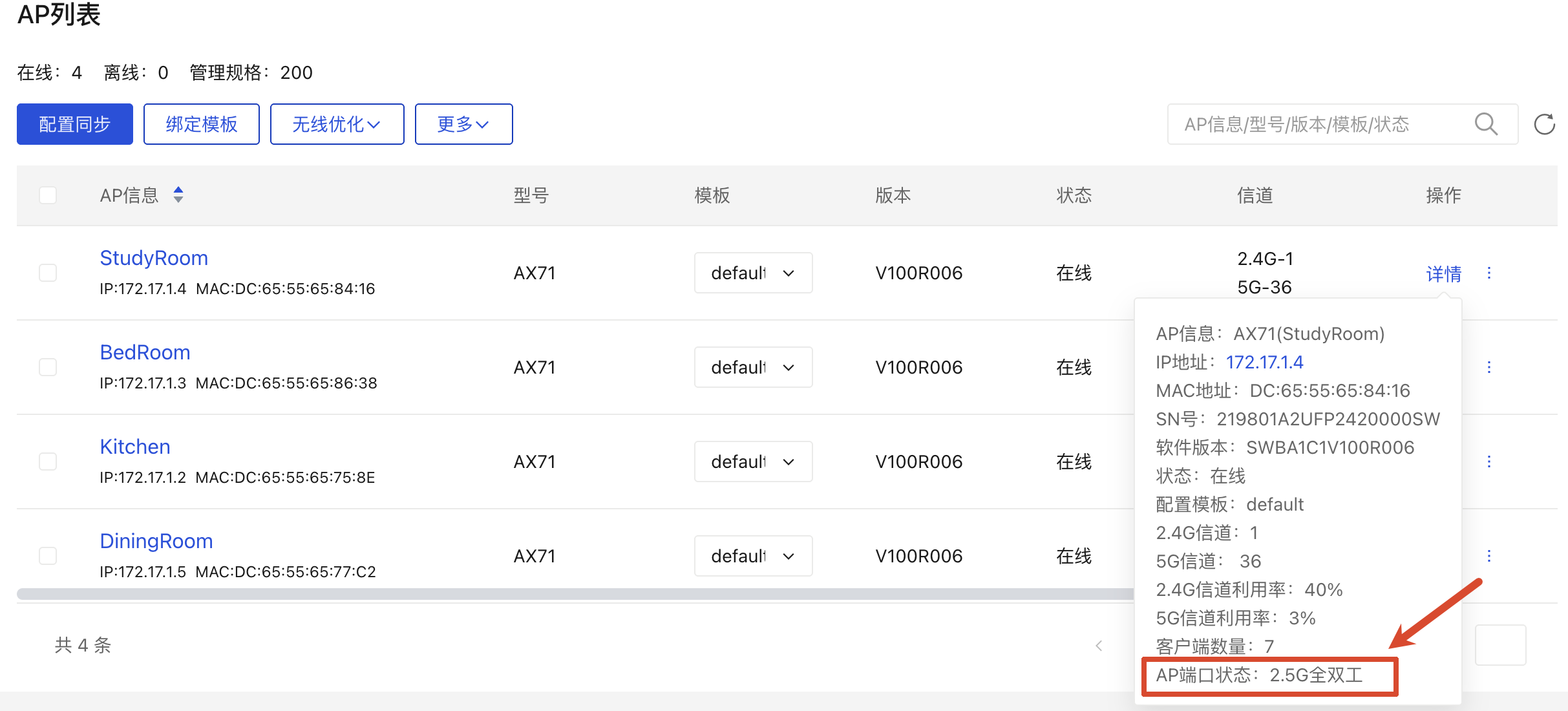Open more actions for BedRoom row
Viewport: 1568px width, 711px height.
1489,367
